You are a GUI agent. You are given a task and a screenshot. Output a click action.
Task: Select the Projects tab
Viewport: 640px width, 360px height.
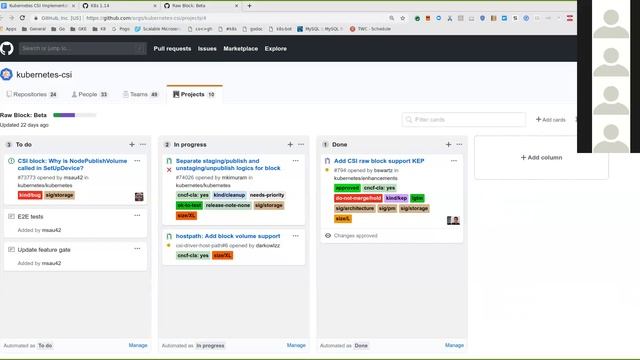click(194, 94)
